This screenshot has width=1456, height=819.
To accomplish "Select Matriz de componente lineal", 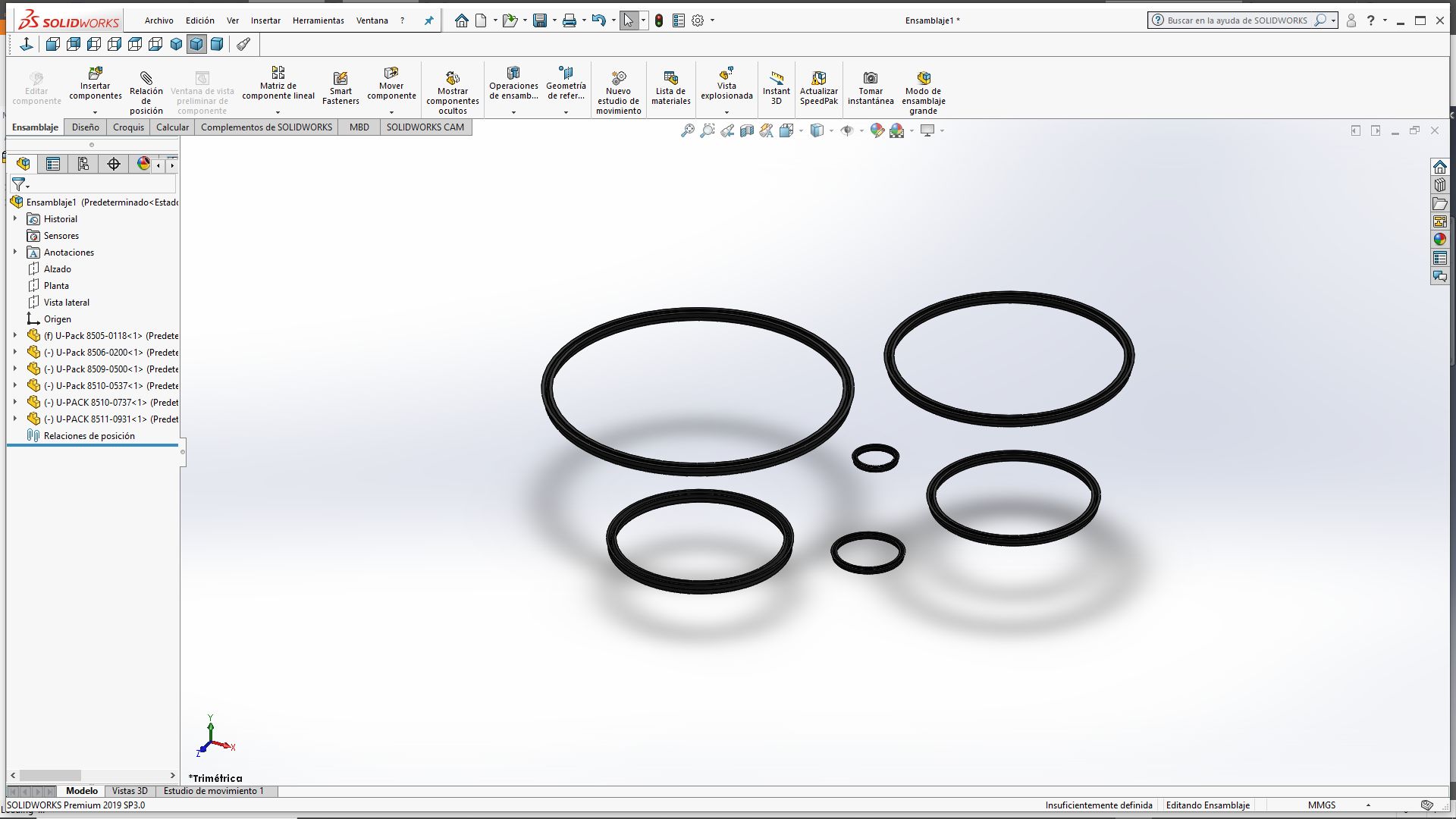I will pyautogui.click(x=278, y=73).
